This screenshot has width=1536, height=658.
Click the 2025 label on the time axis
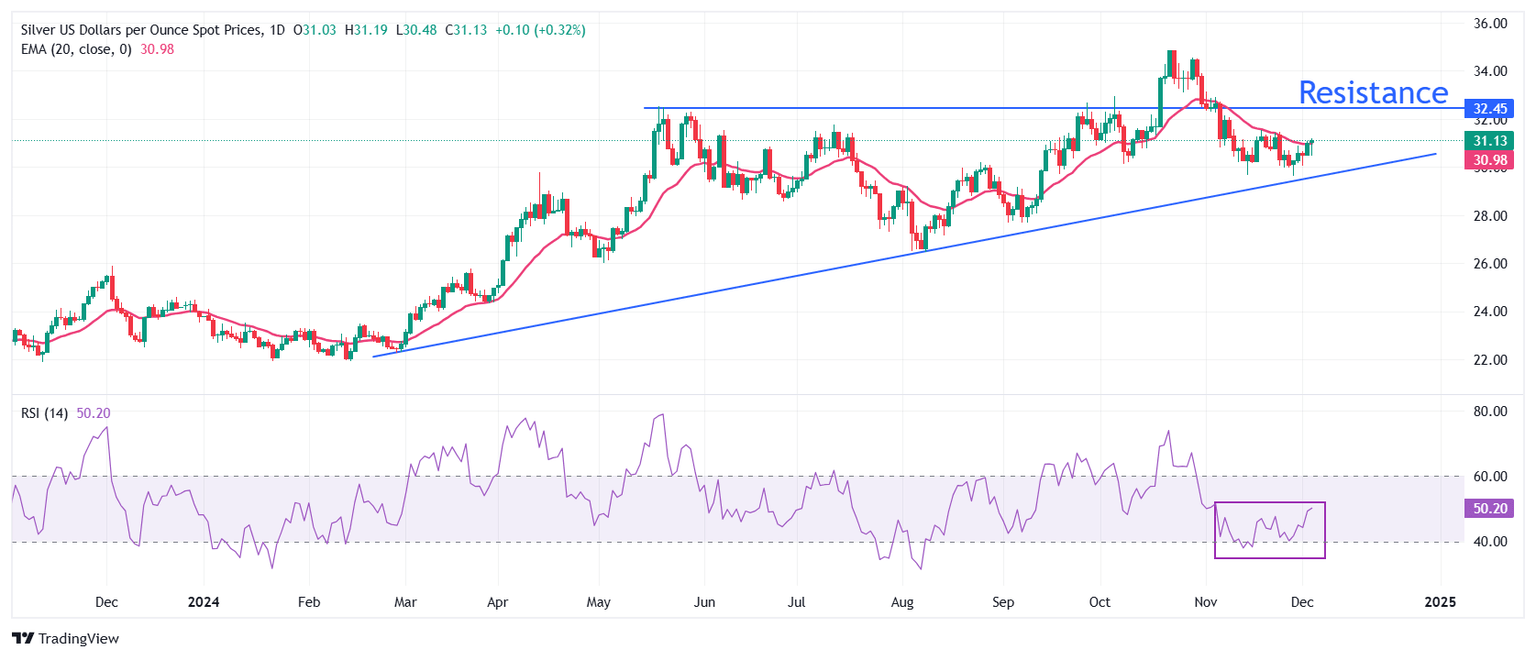point(1439,603)
